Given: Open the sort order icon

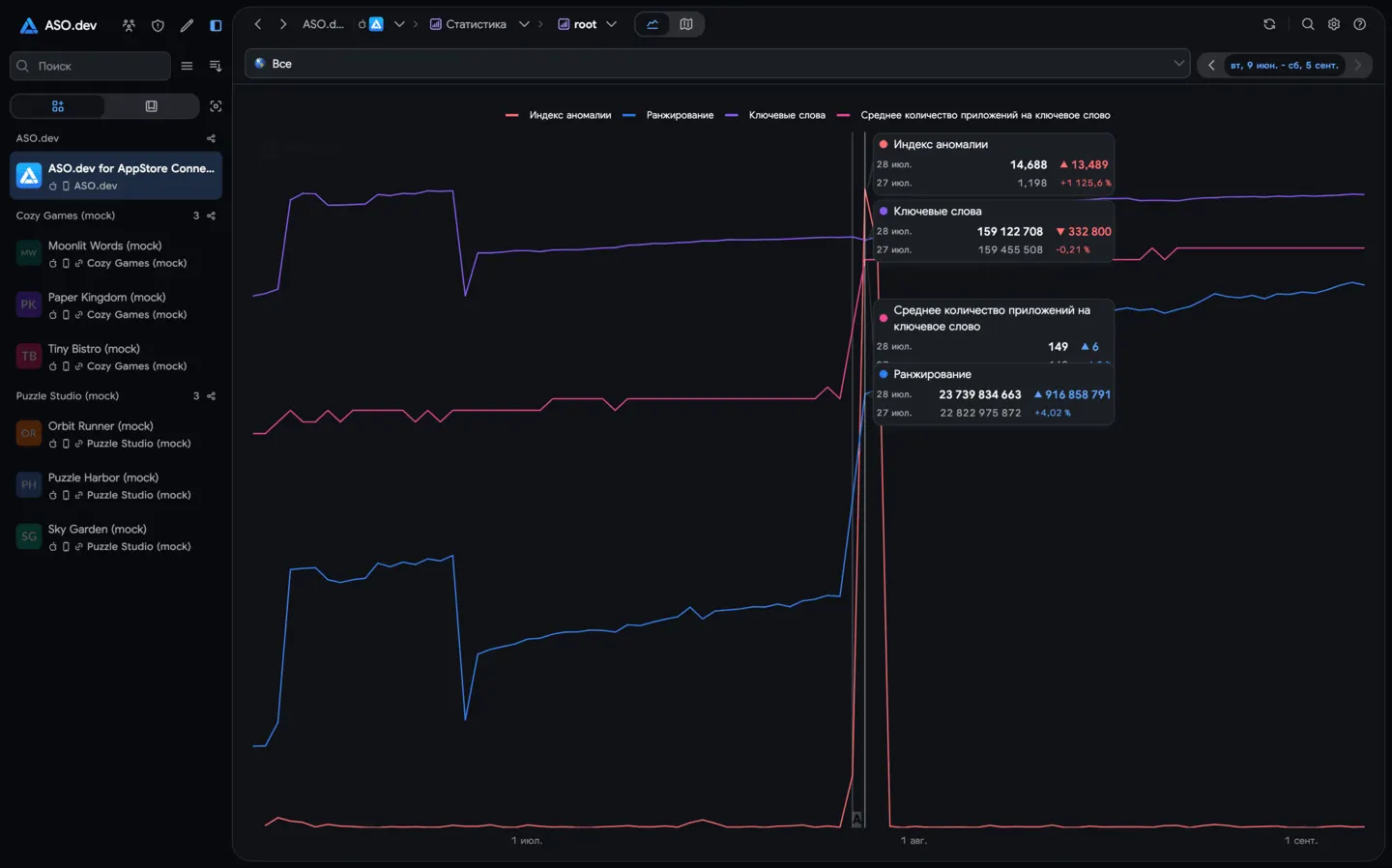Looking at the screenshot, I should click(x=216, y=66).
